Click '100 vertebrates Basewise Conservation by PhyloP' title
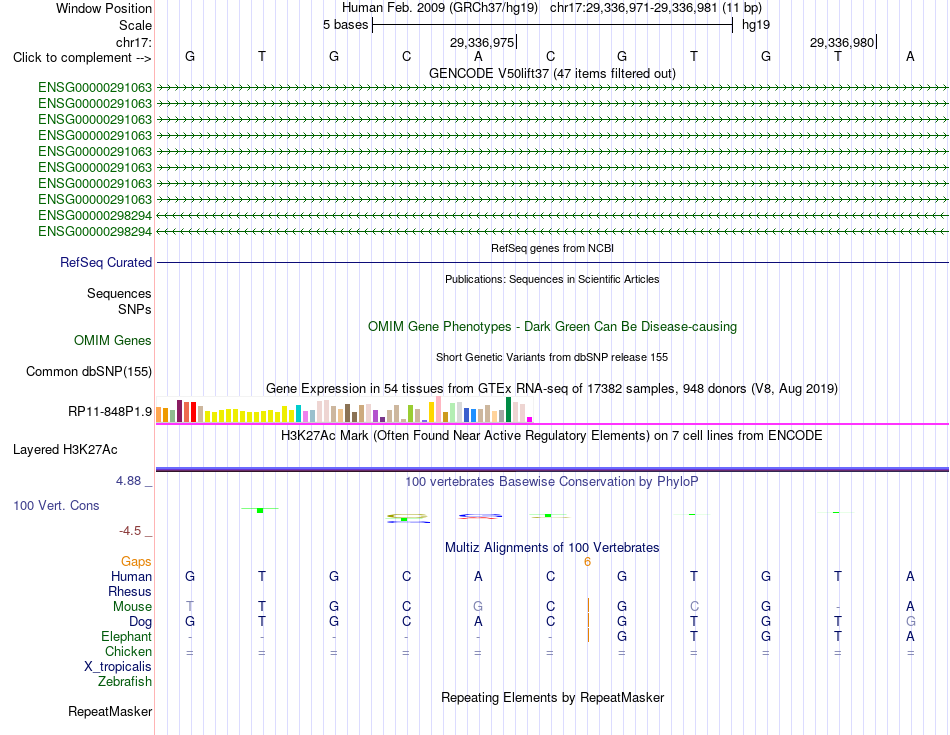This screenshot has height=735, width=950. click(x=552, y=482)
